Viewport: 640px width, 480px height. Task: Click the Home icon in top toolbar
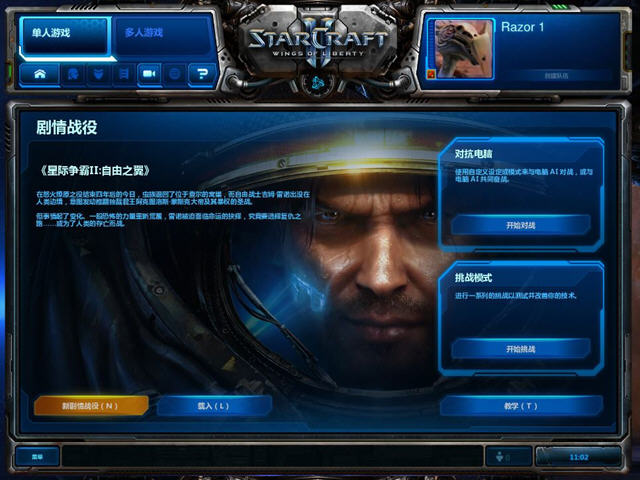click(39, 74)
